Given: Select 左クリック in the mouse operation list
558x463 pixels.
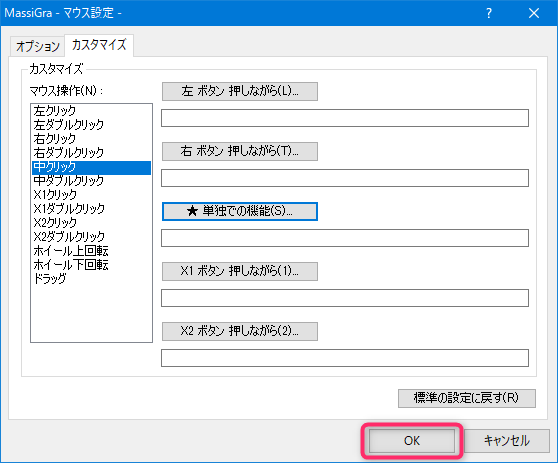Looking at the screenshot, I should point(91,111).
